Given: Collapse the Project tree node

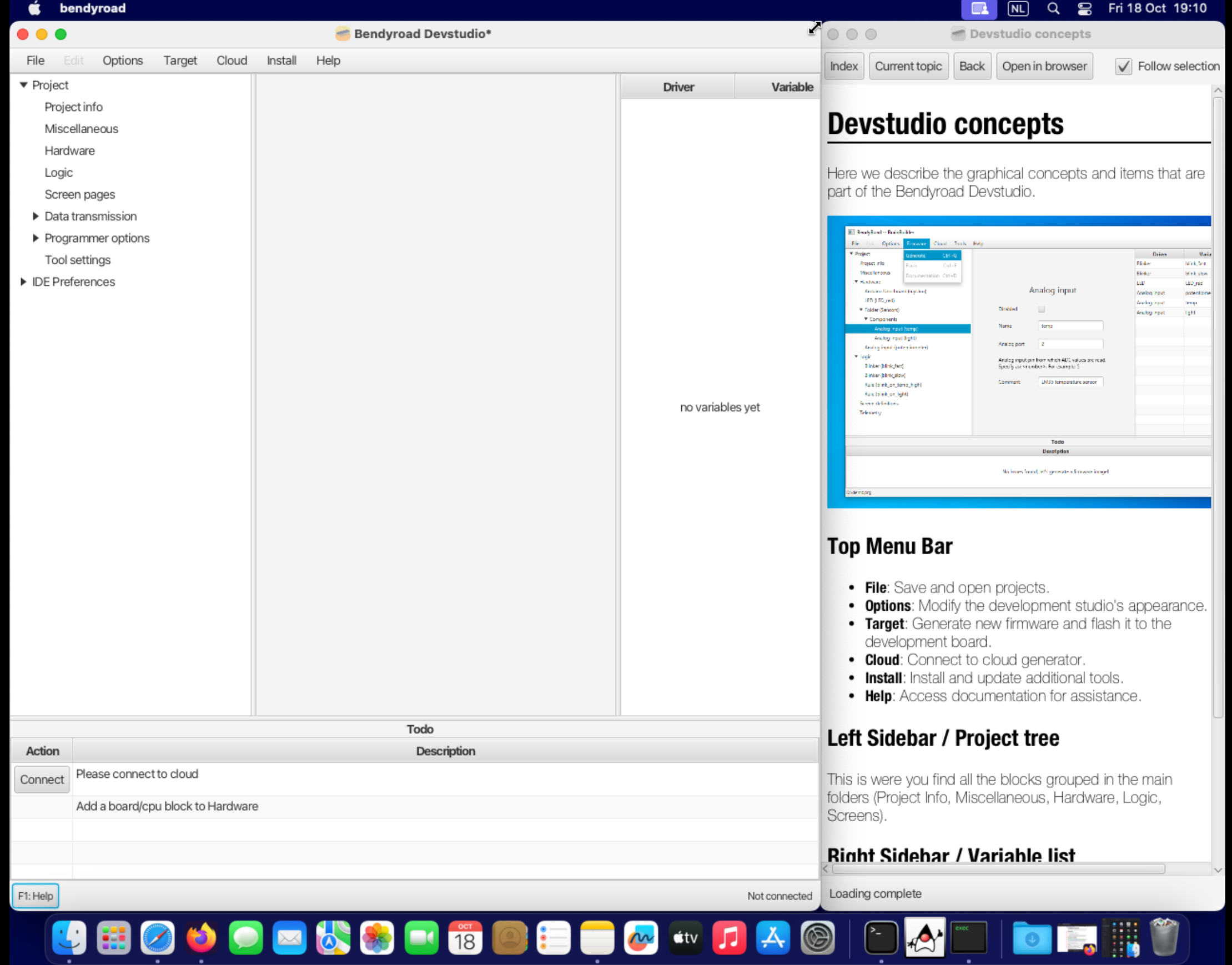Looking at the screenshot, I should 24,85.
